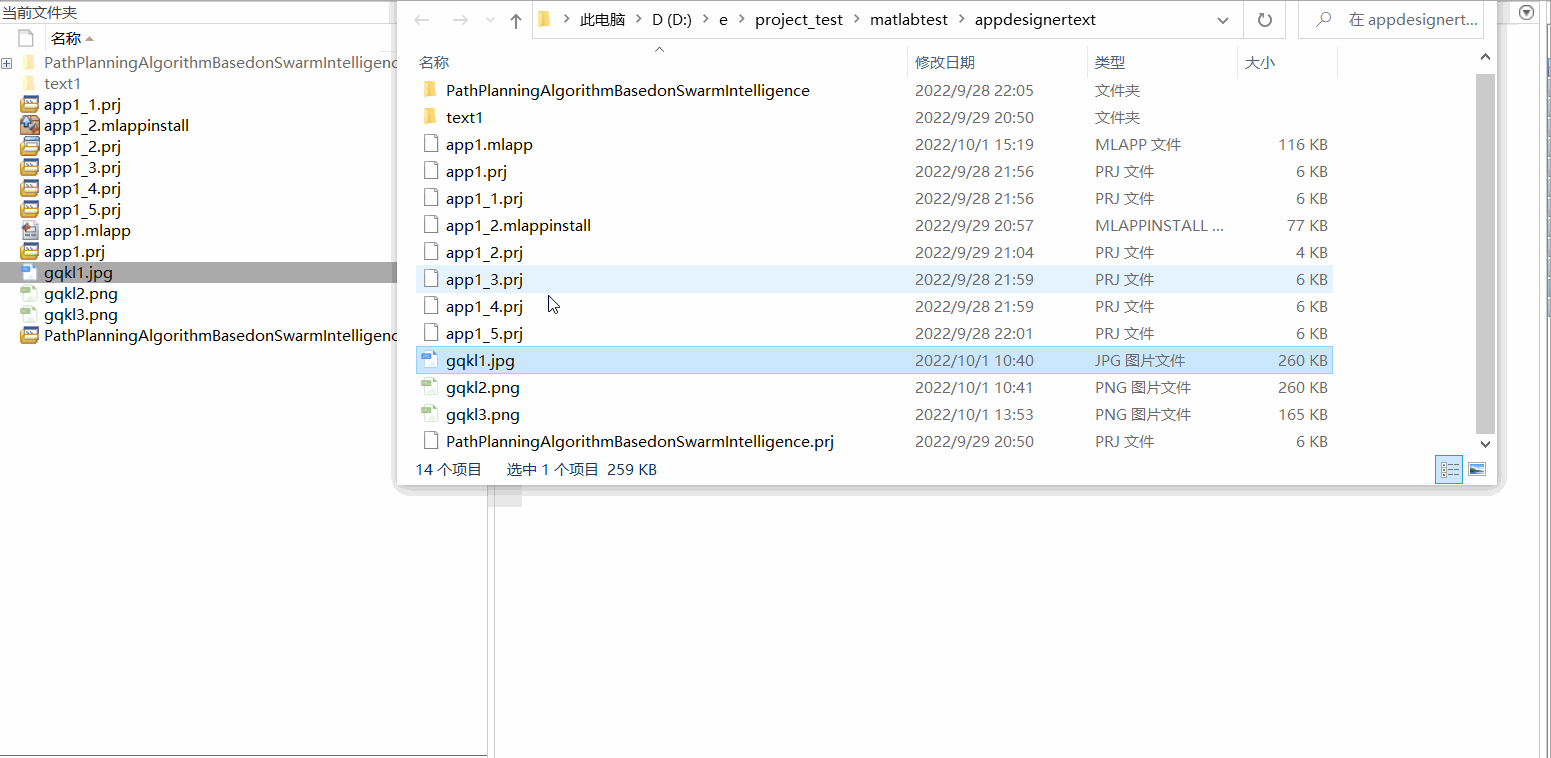The height and width of the screenshot is (758, 1551).
Task: Select app1_1.prj file in Explorer
Action: [874, 198]
